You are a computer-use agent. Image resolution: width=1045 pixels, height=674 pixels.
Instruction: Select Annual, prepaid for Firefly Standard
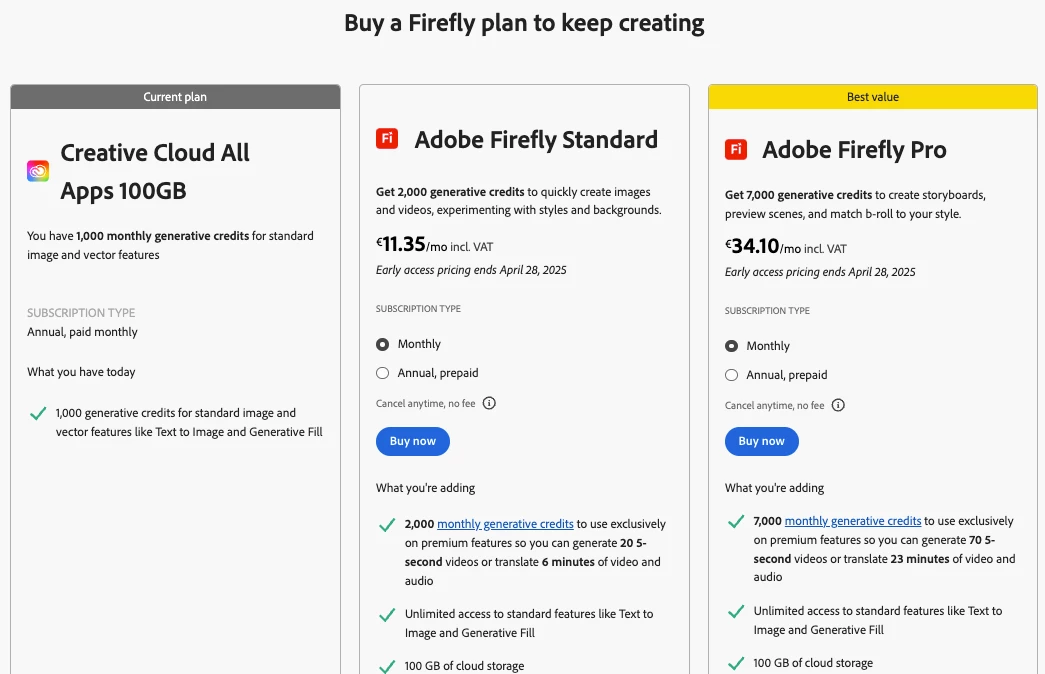click(x=383, y=373)
